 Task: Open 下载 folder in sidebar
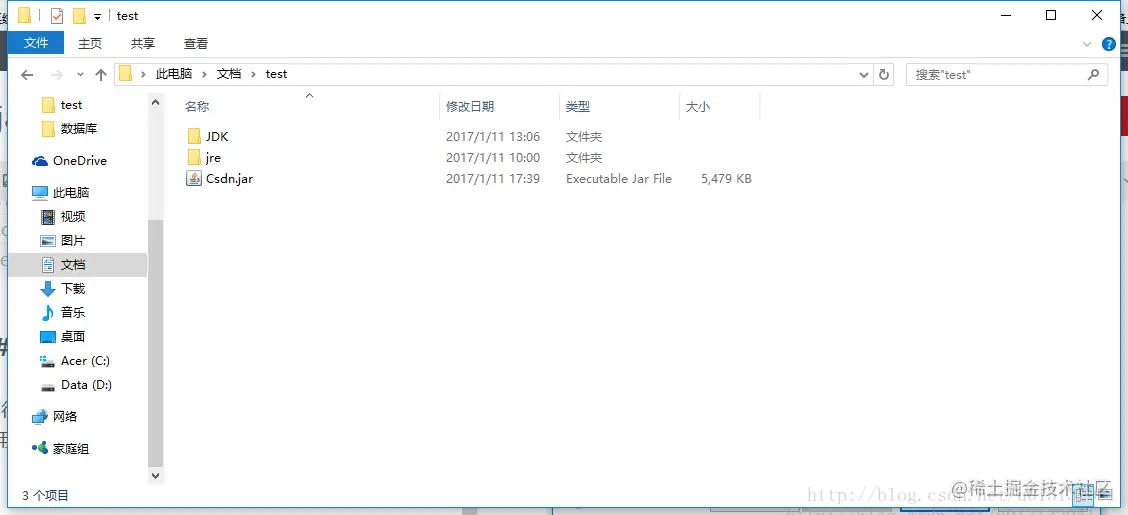[x=73, y=288]
